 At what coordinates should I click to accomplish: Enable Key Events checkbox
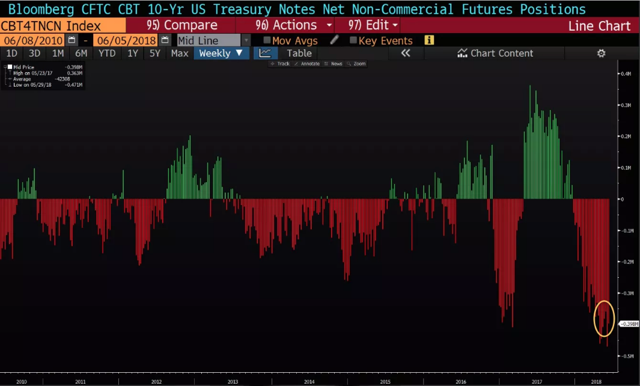click(353, 40)
